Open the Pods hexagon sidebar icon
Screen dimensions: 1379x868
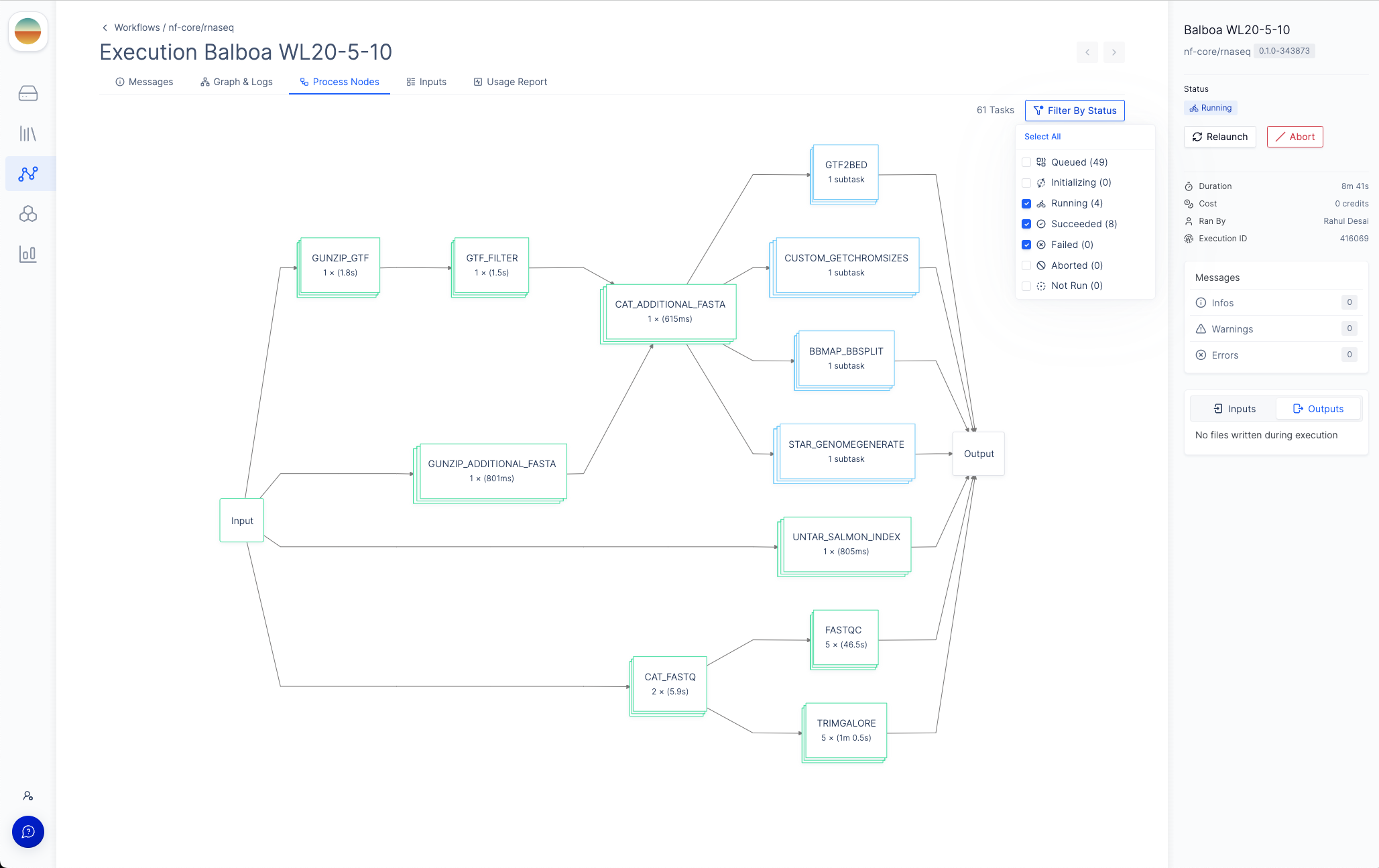[x=28, y=214]
